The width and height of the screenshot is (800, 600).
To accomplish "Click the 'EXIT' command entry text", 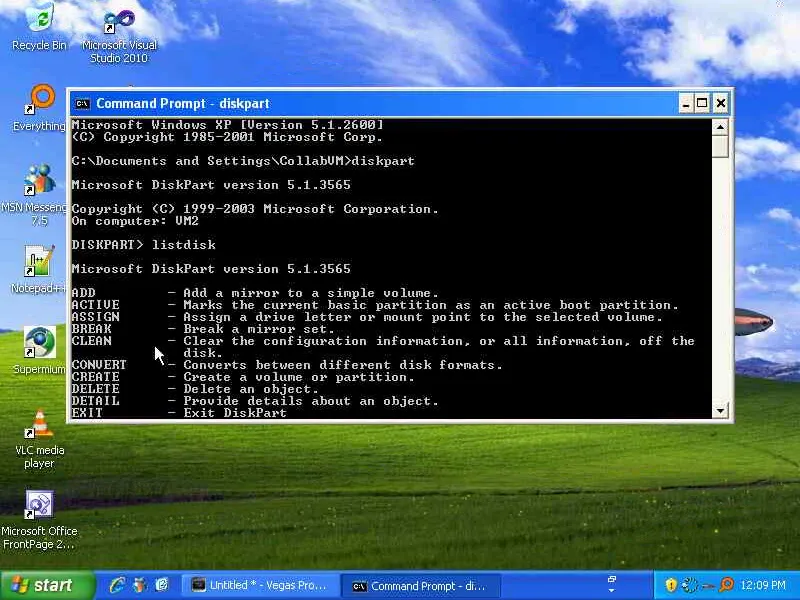I will coord(87,413).
